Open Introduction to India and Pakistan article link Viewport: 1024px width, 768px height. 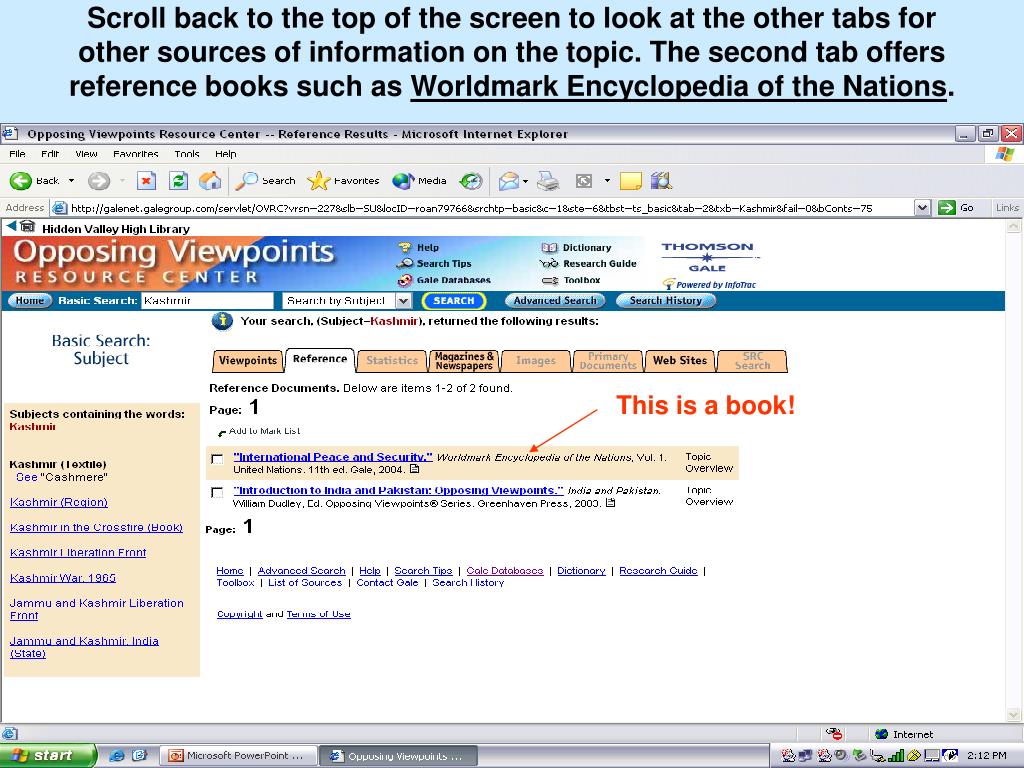click(x=398, y=490)
